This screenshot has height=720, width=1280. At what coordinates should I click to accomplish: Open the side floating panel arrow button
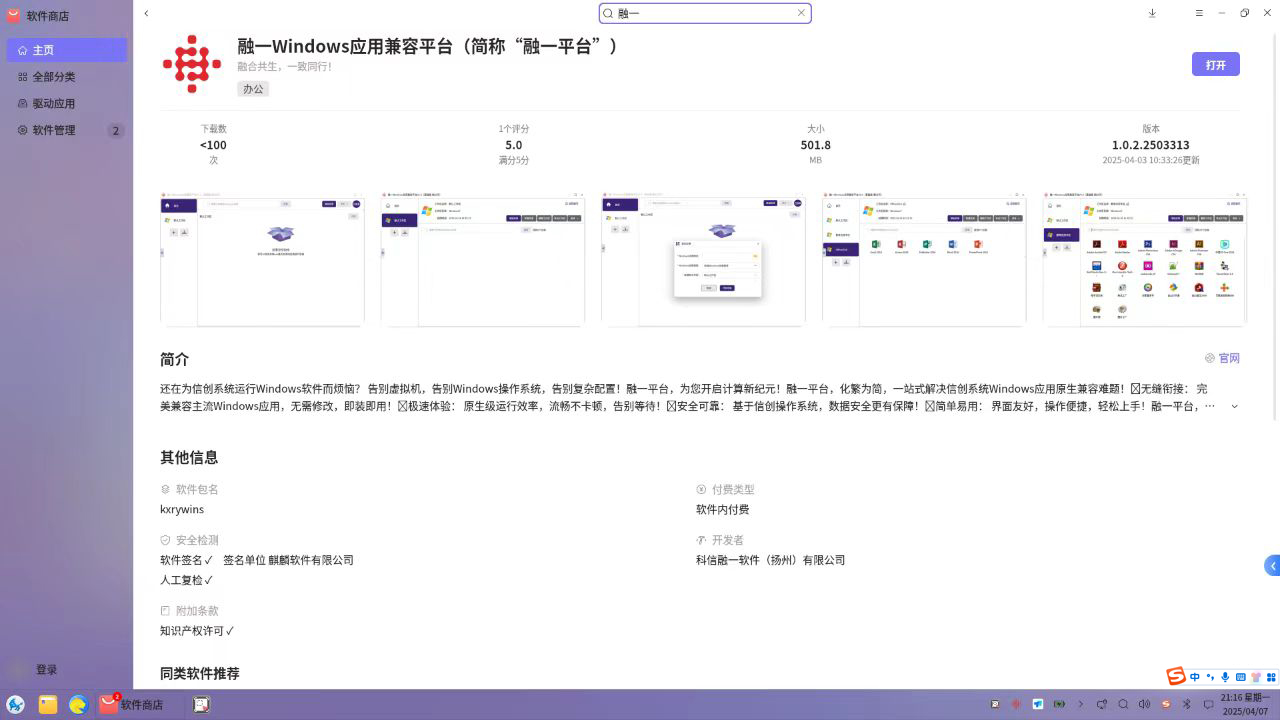(x=1272, y=566)
